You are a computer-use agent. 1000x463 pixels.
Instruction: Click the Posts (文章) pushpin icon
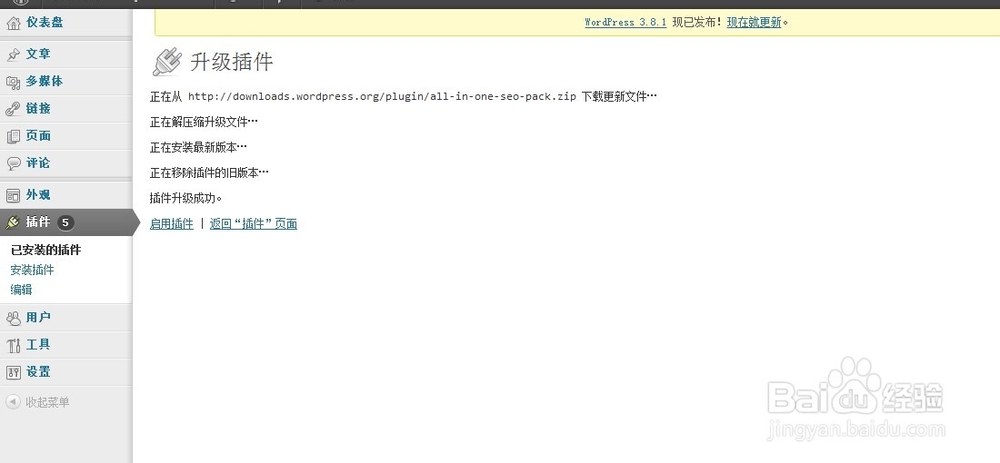[13, 55]
